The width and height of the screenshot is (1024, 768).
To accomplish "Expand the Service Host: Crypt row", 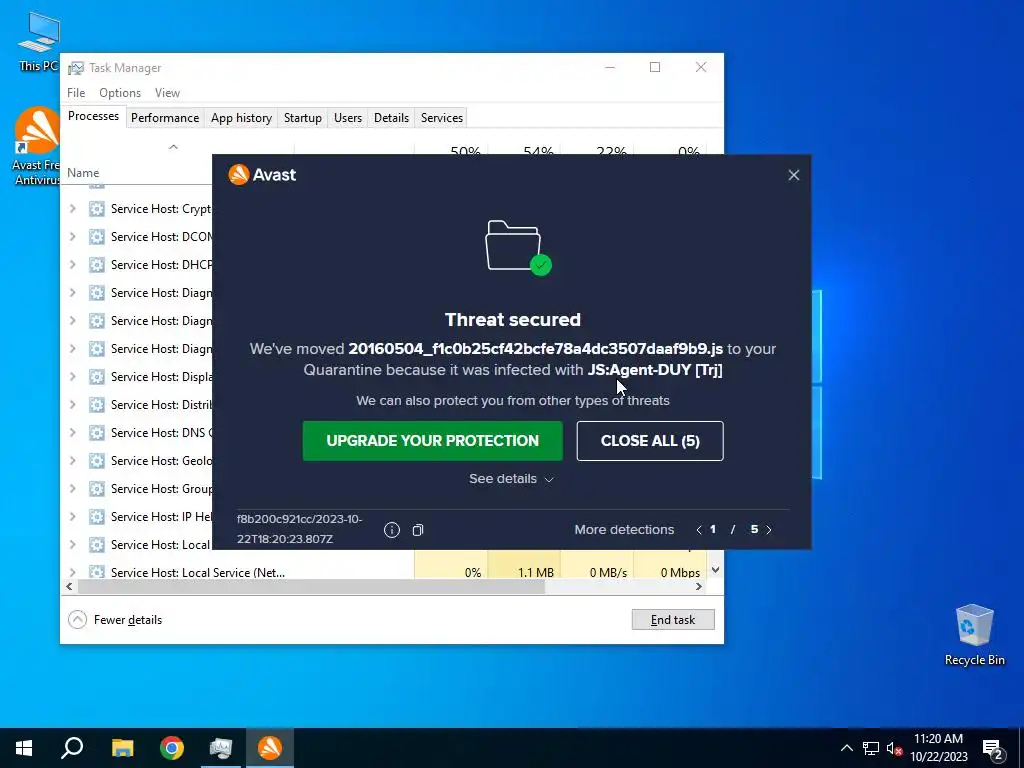I will tap(72, 209).
